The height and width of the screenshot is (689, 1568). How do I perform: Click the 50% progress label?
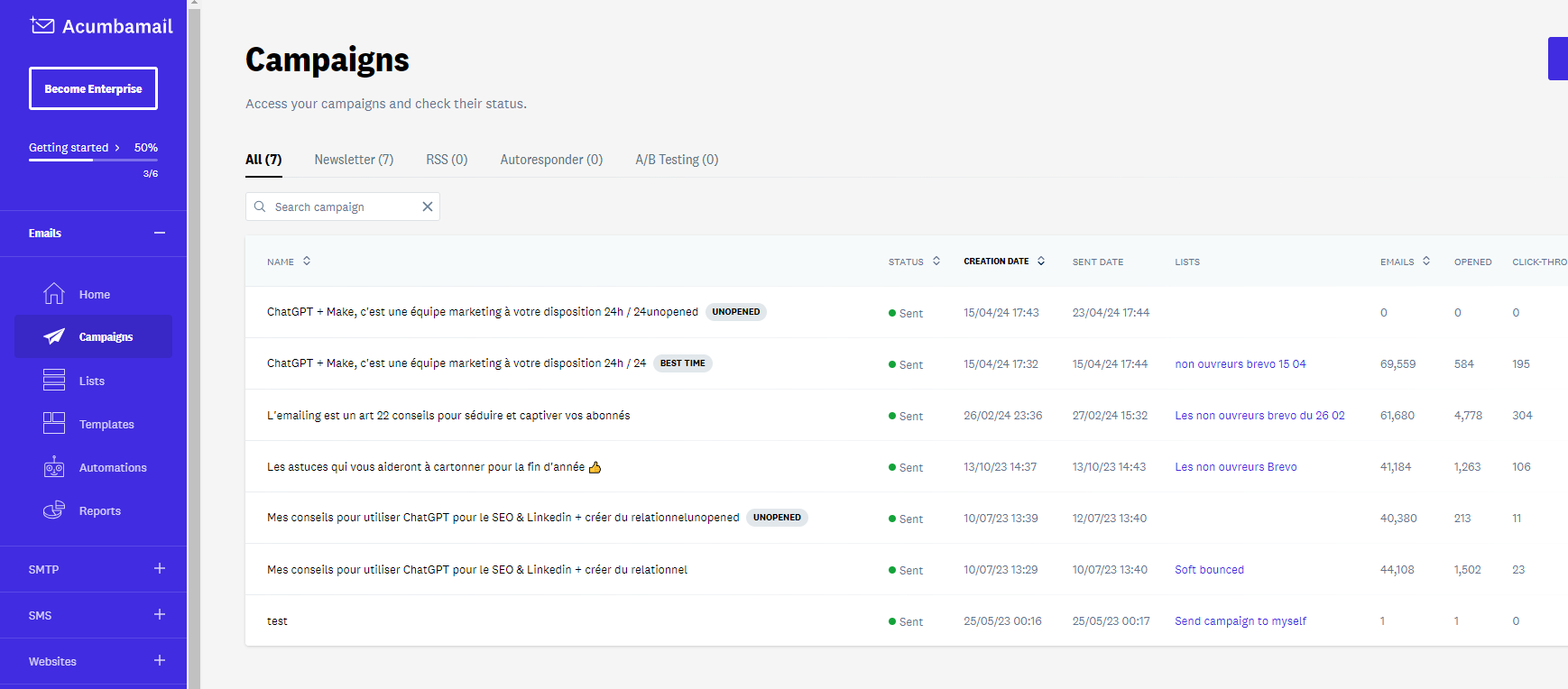[146, 148]
